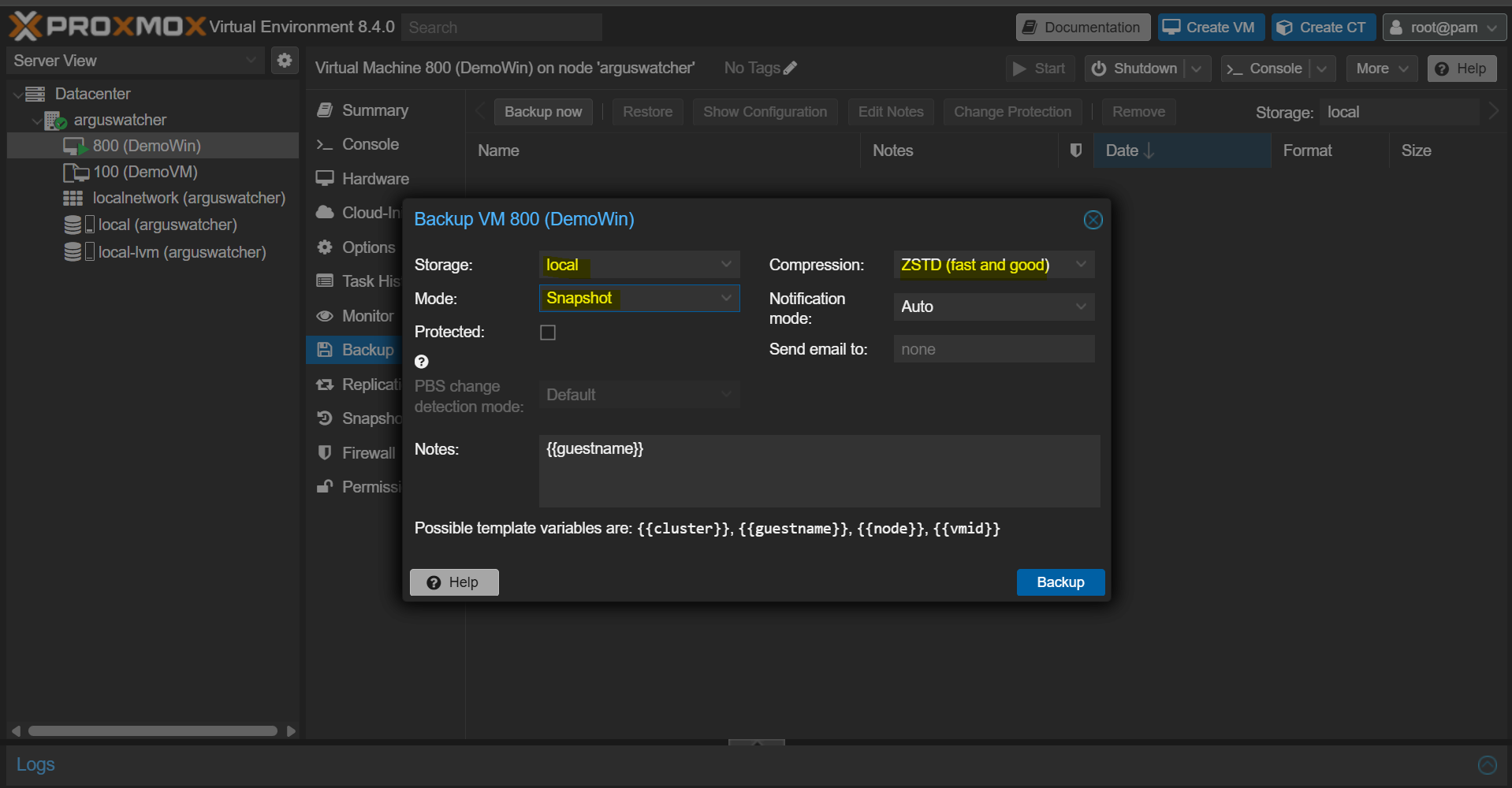Click the Monitor eye icon

point(325,315)
